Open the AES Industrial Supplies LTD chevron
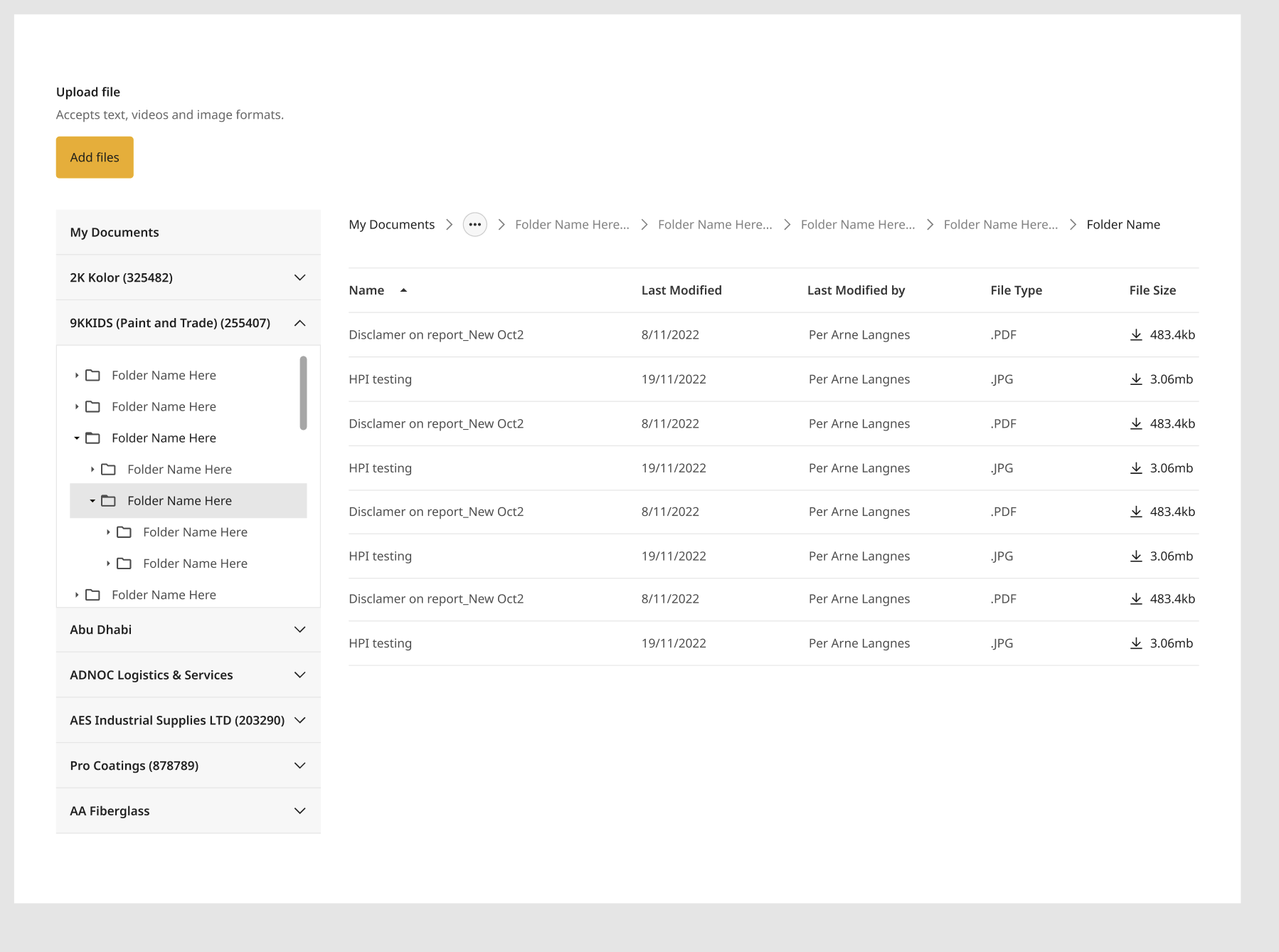 pos(299,721)
